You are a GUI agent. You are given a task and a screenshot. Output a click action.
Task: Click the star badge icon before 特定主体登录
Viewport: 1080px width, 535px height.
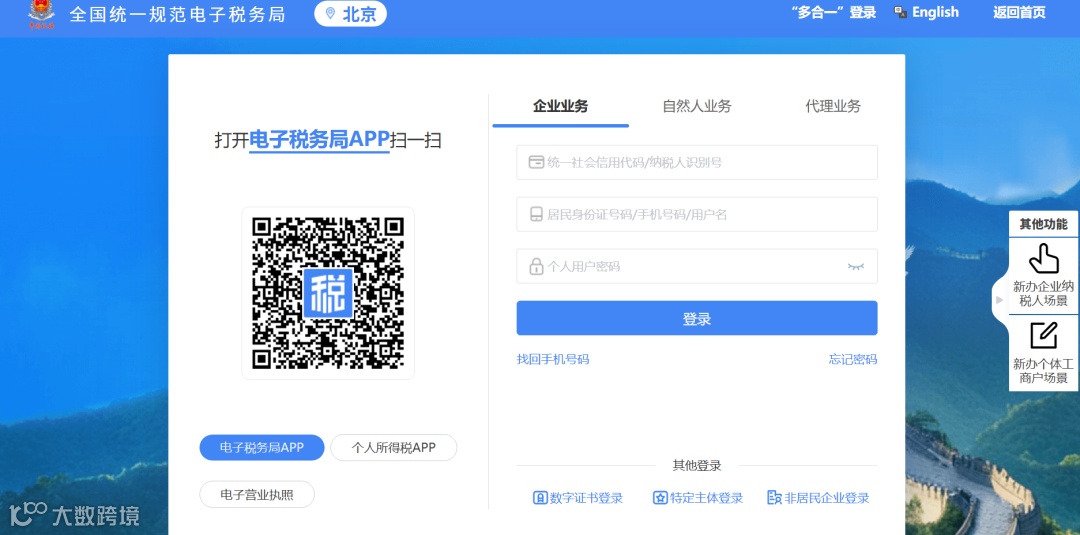click(660, 498)
